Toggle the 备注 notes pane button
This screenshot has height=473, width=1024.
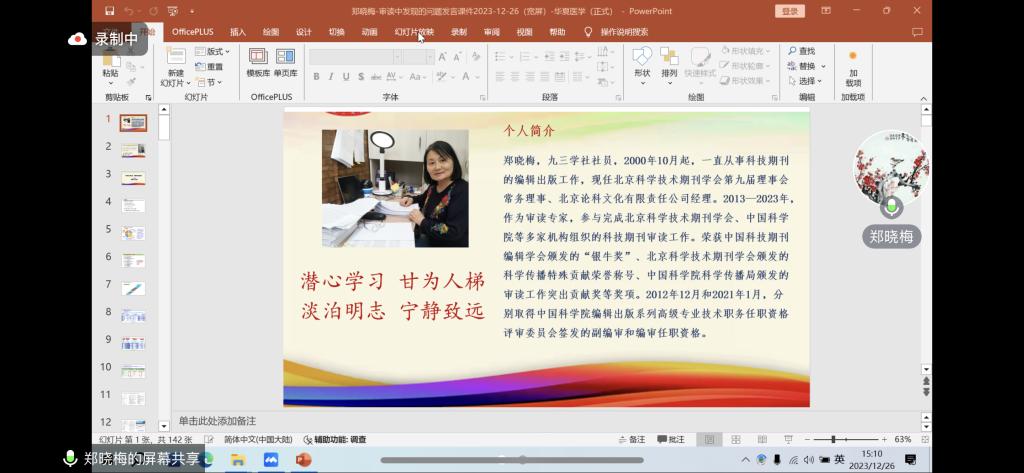(x=631, y=440)
